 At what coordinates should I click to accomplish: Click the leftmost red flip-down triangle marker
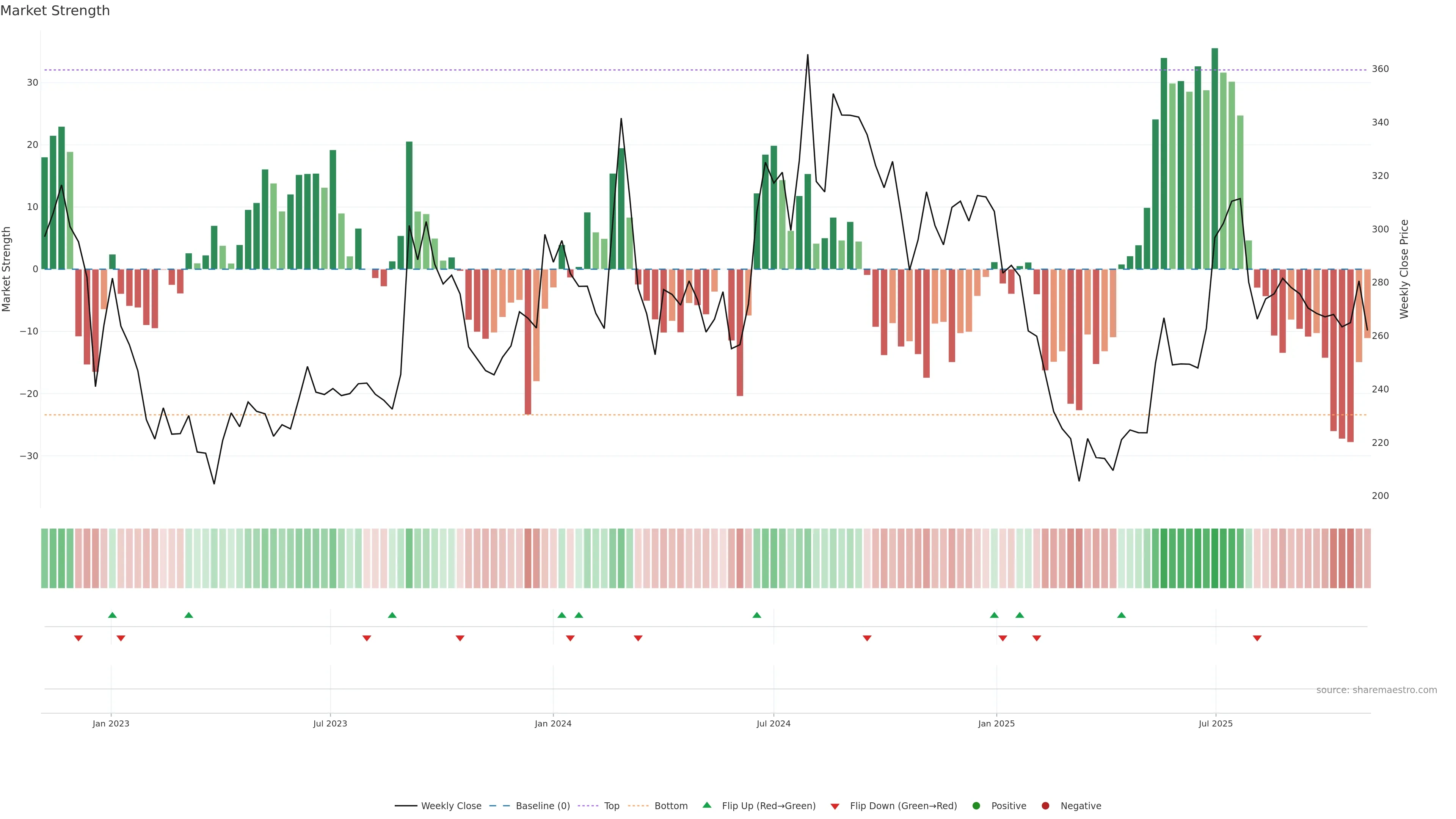(78, 638)
